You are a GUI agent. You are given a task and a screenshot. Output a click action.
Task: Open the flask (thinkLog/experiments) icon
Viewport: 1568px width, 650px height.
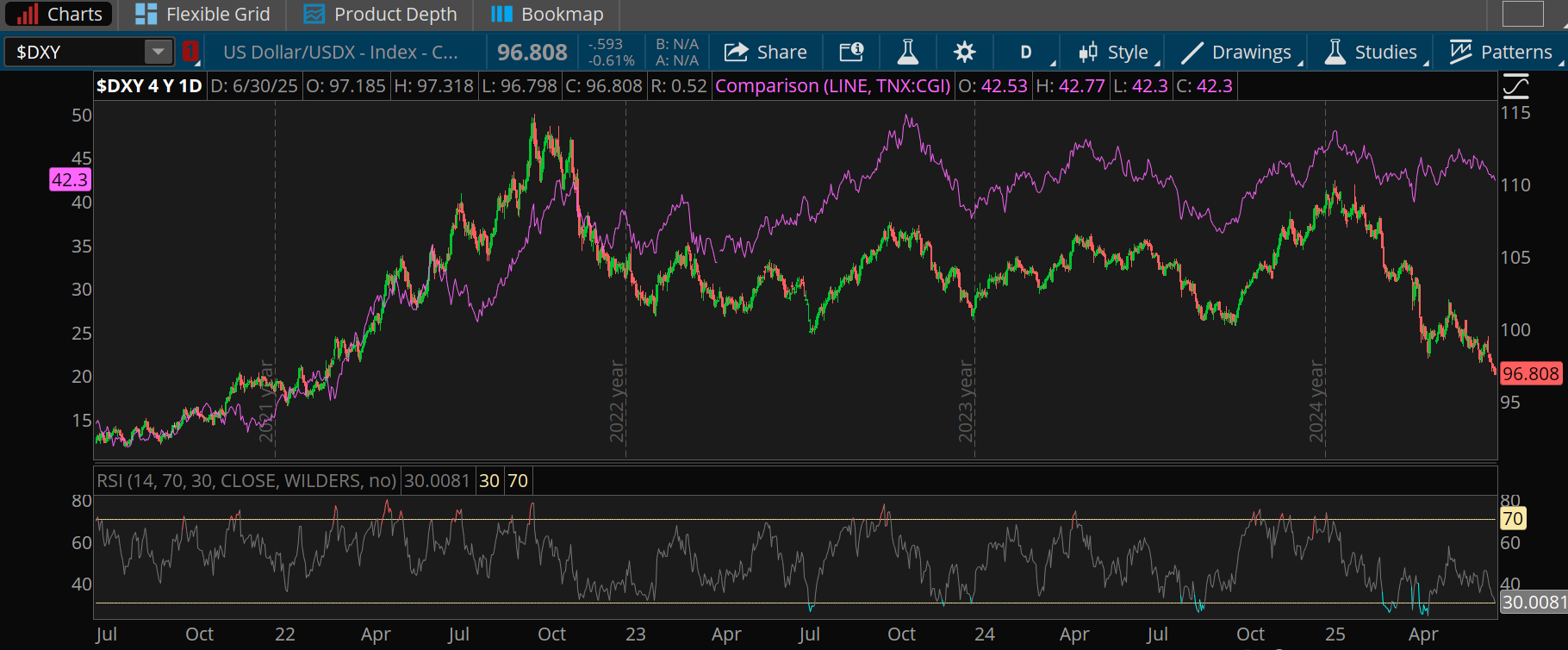pos(907,52)
